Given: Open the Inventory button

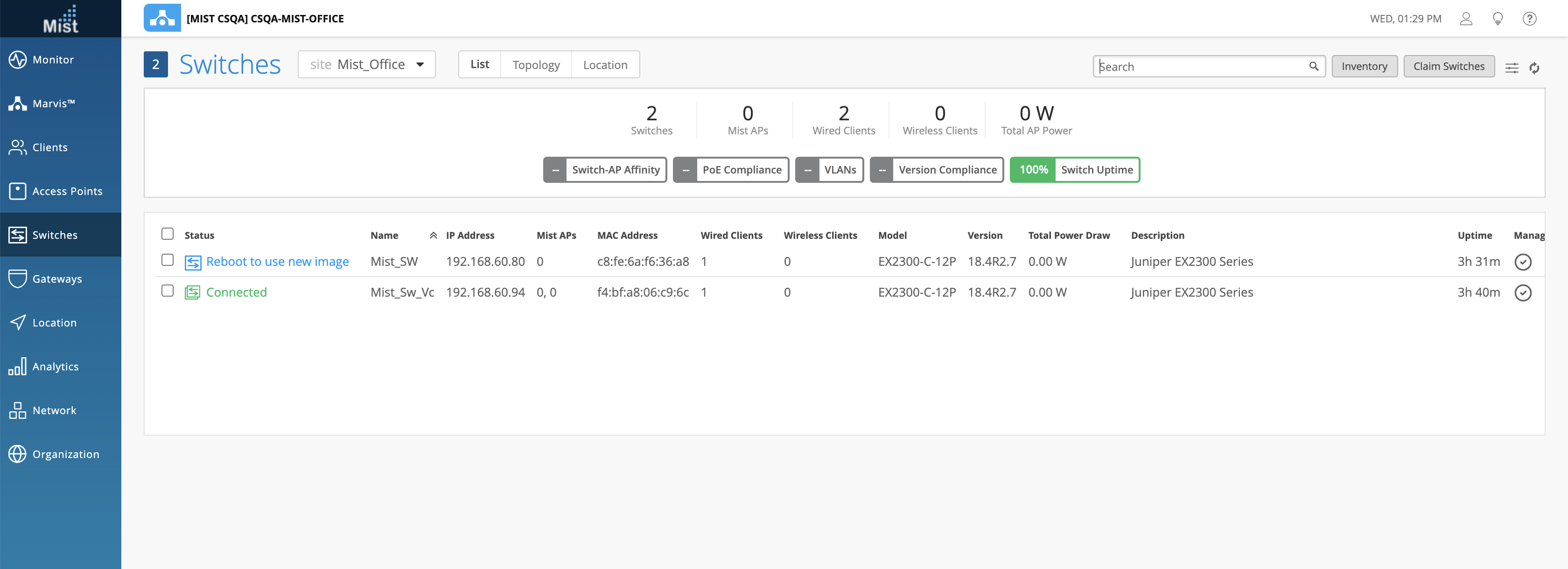Looking at the screenshot, I should pos(1364,66).
